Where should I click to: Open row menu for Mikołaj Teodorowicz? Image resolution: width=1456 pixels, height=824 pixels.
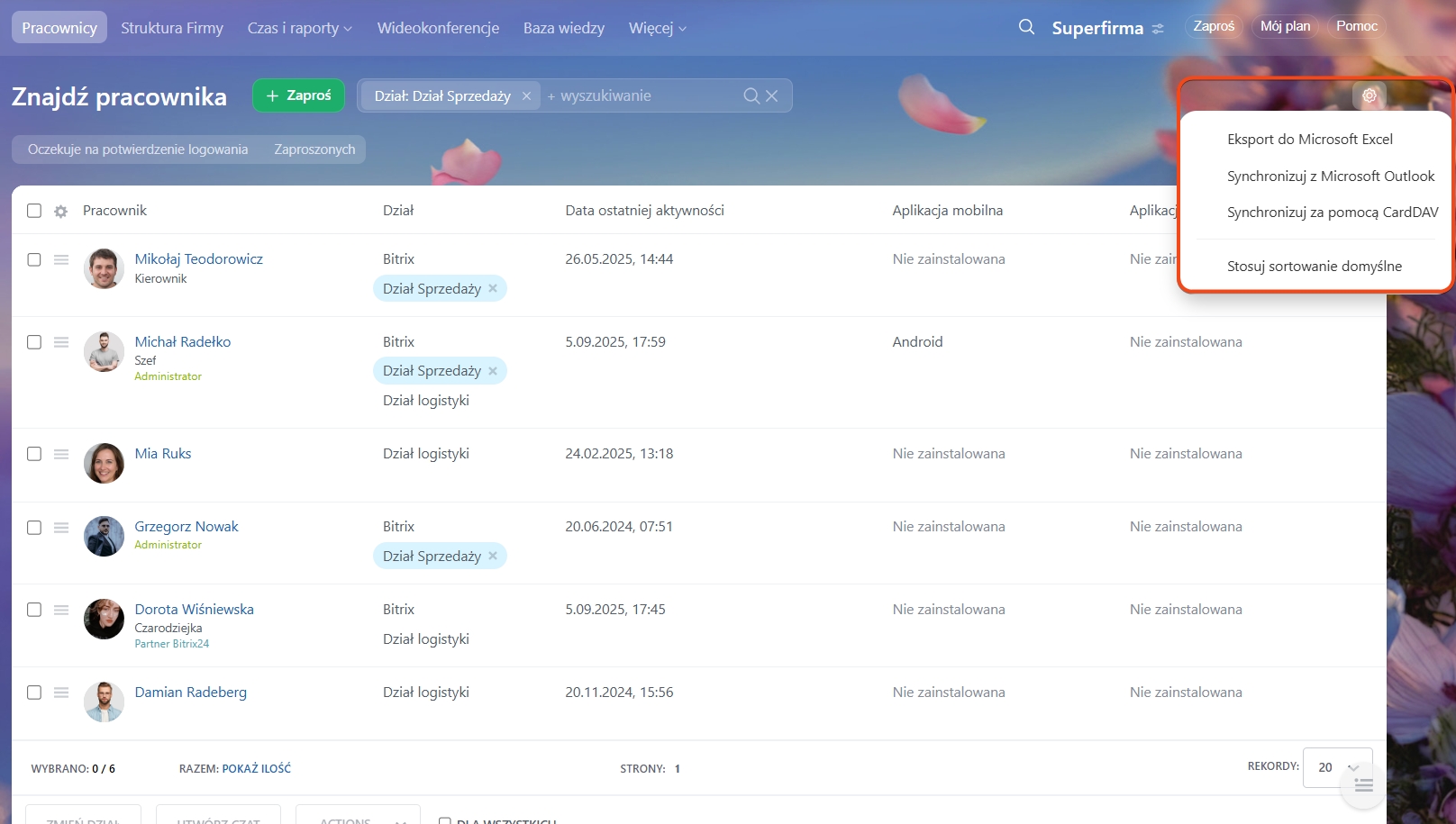tap(61, 259)
